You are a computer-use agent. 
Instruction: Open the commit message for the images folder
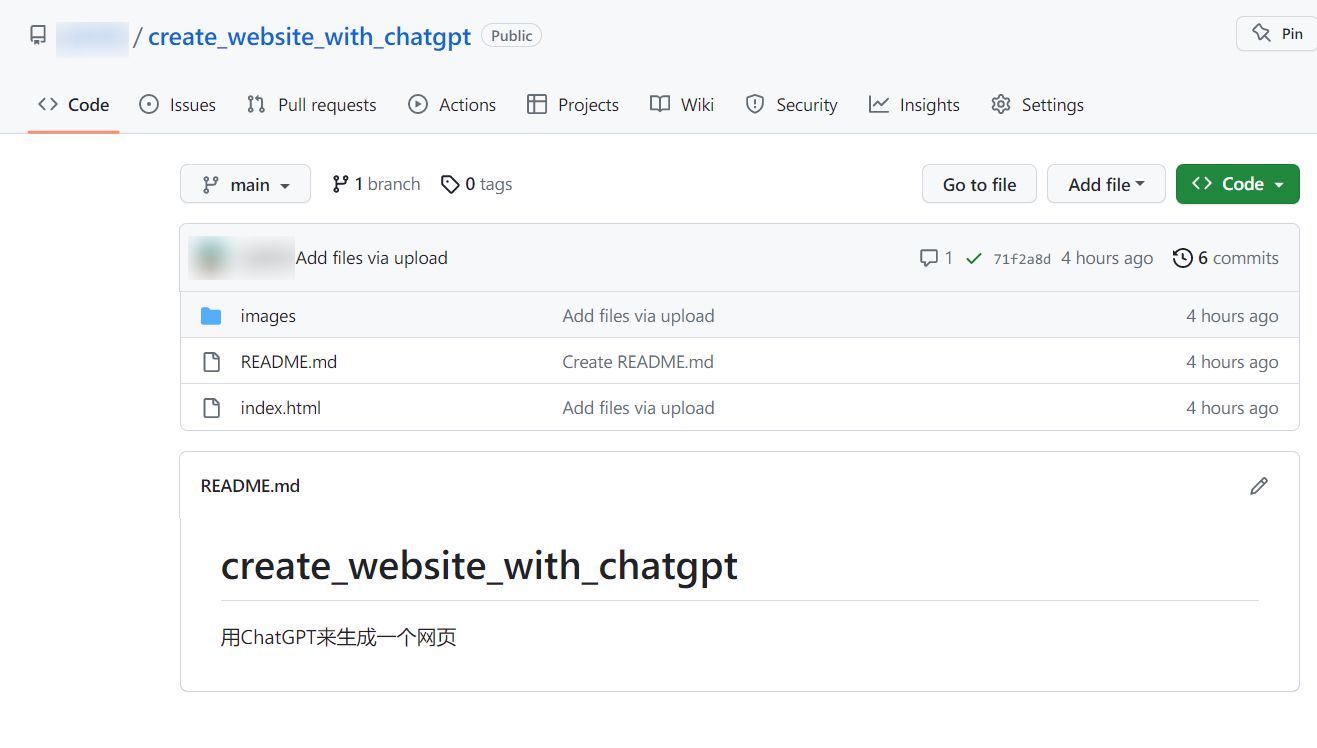(x=638, y=316)
